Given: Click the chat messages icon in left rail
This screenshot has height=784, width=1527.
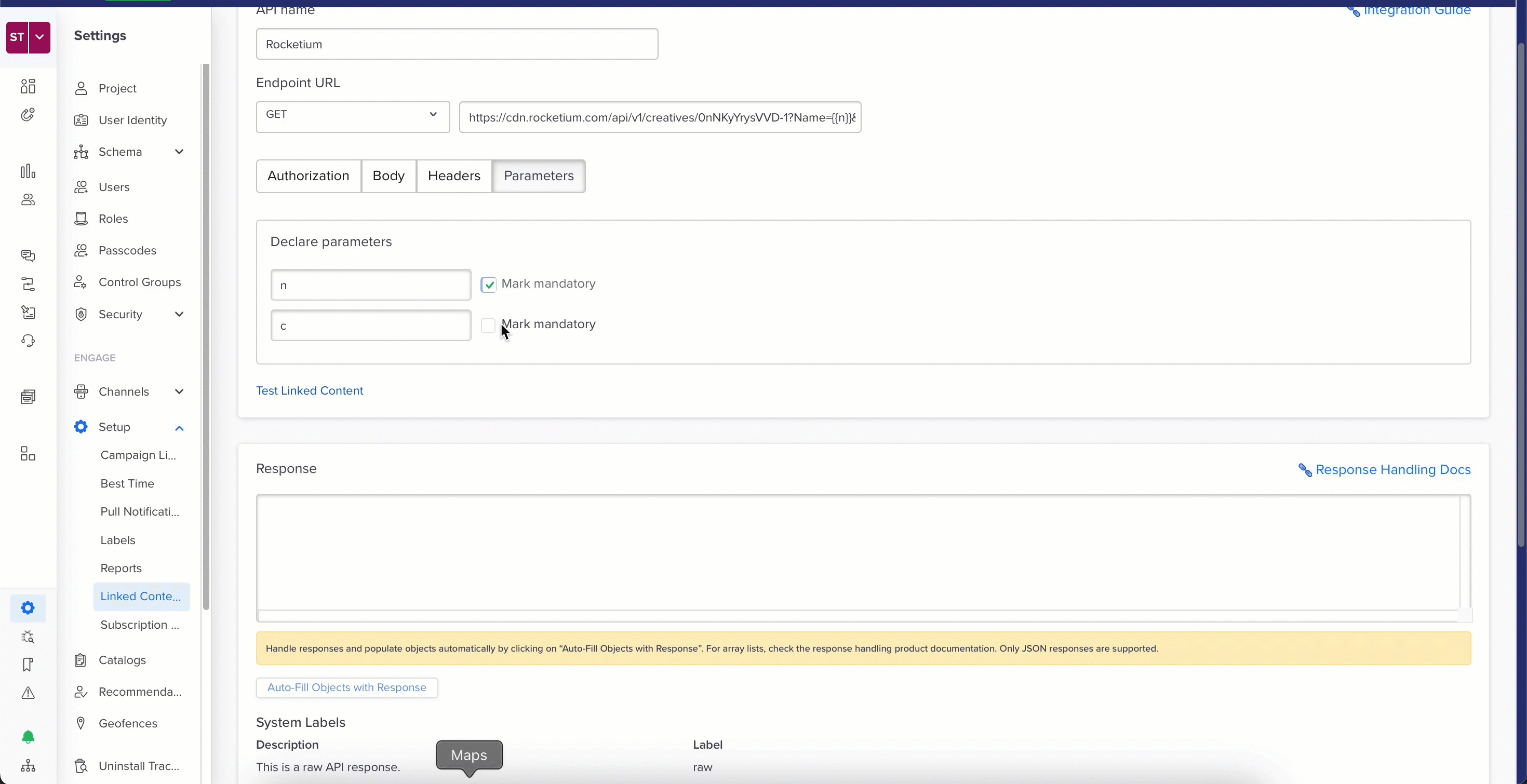Looking at the screenshot, I should coord(28,255).
